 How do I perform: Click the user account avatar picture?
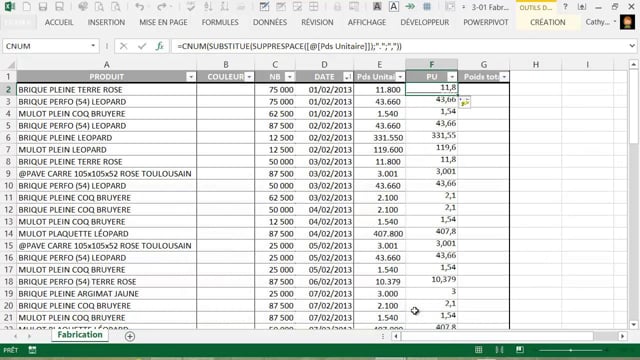point(627,22)
